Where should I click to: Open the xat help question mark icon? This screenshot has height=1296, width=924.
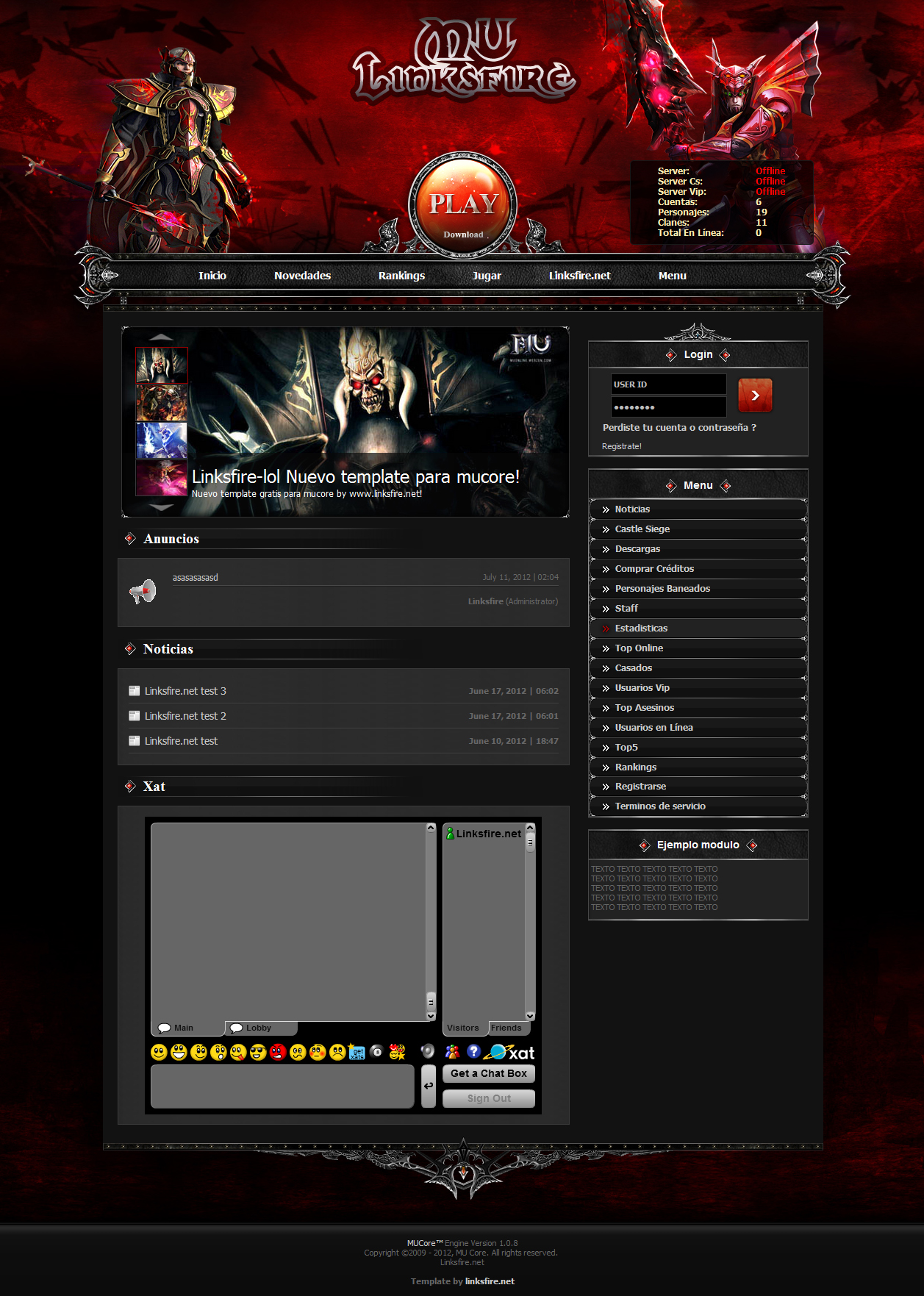pyautogui.click(x=473, y=1051)
